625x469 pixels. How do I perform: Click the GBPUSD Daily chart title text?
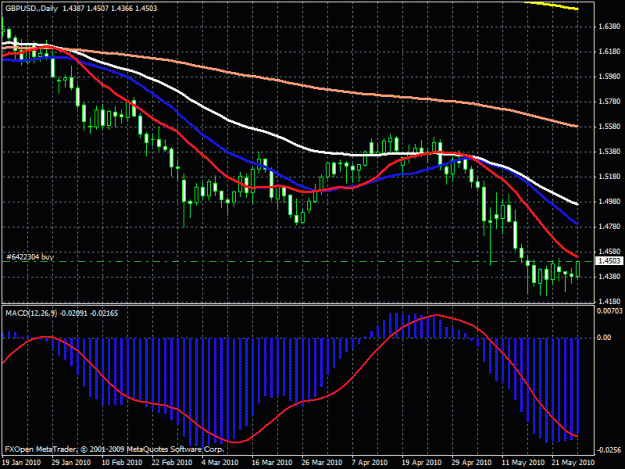[81, 8]
